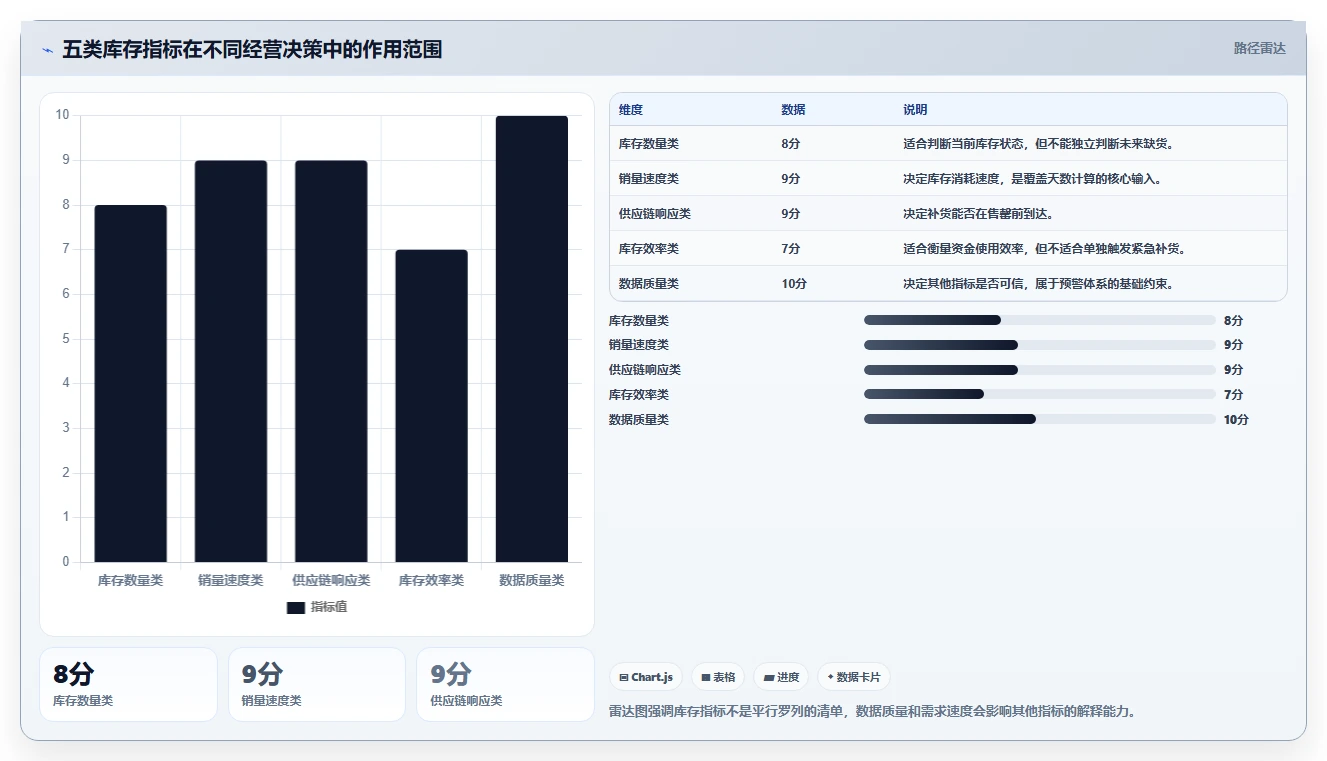
Task: Click the 库存数量类 progress bar
Action: (1040, 320)
